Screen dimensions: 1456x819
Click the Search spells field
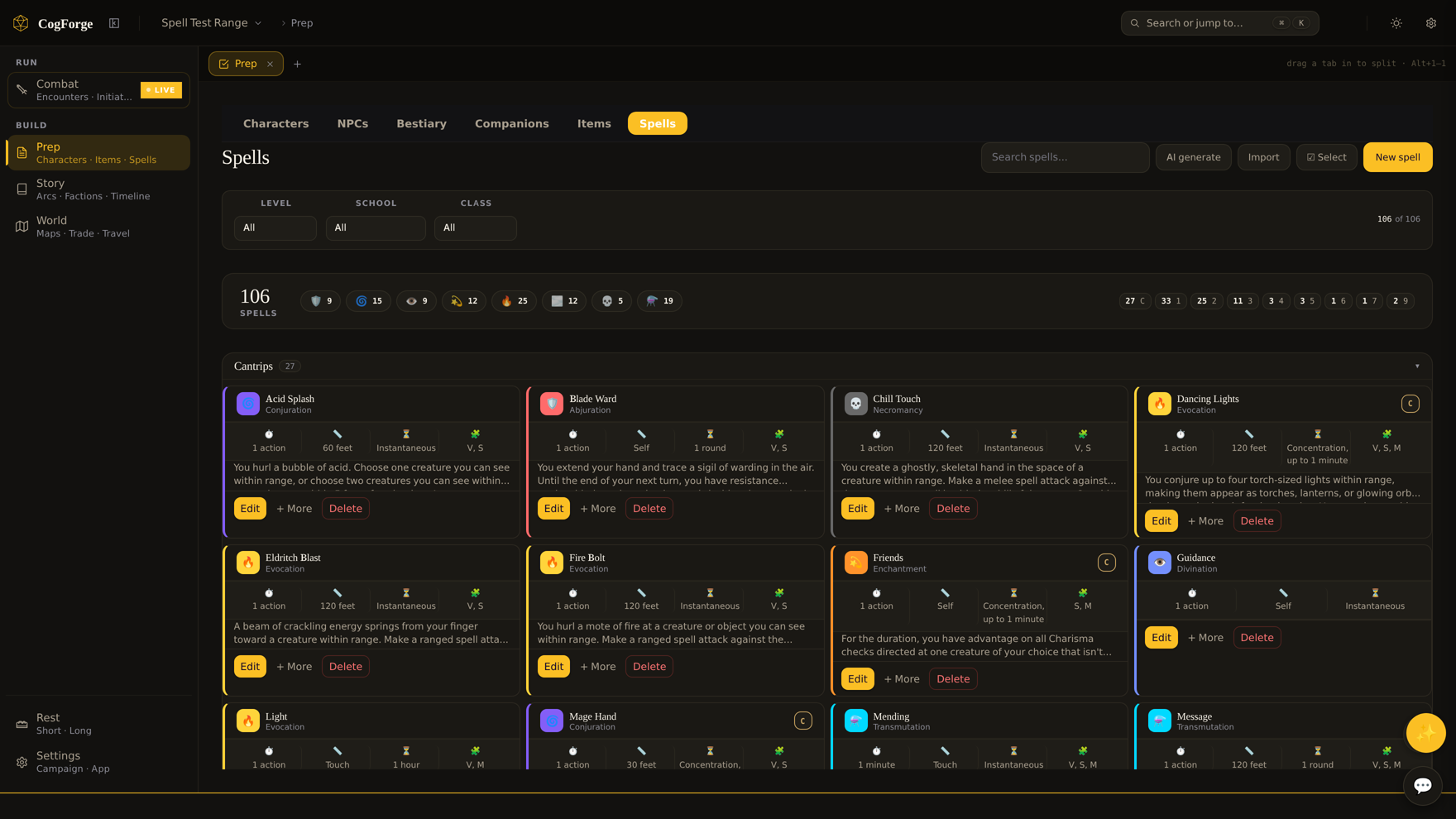(1065, 157)
